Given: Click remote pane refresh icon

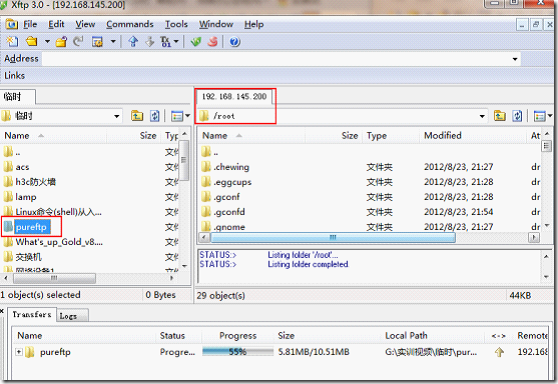Looking at the screenshot, I should [517, 116].
